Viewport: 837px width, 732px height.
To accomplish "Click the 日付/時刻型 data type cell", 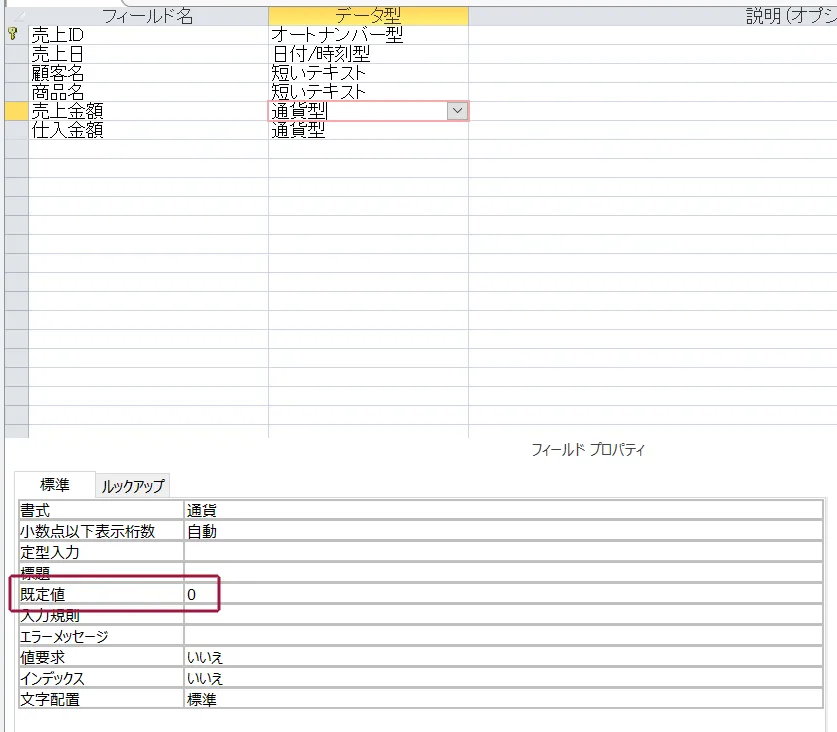I will click(367, 54).
